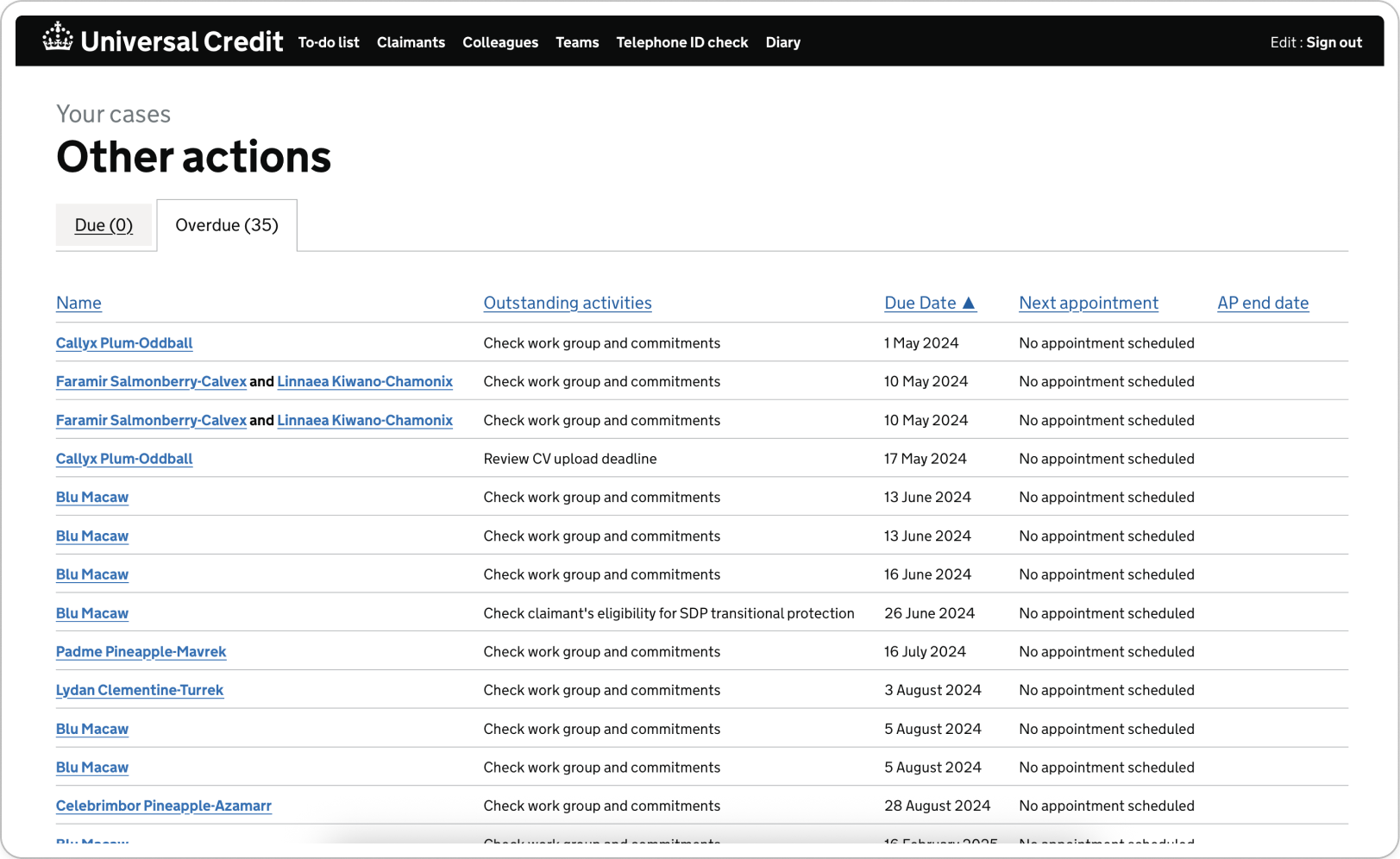Open Padme Pineapple-Mavrek's case
1400x859 pixels.
pyautogui.click(x=141, y=652)
